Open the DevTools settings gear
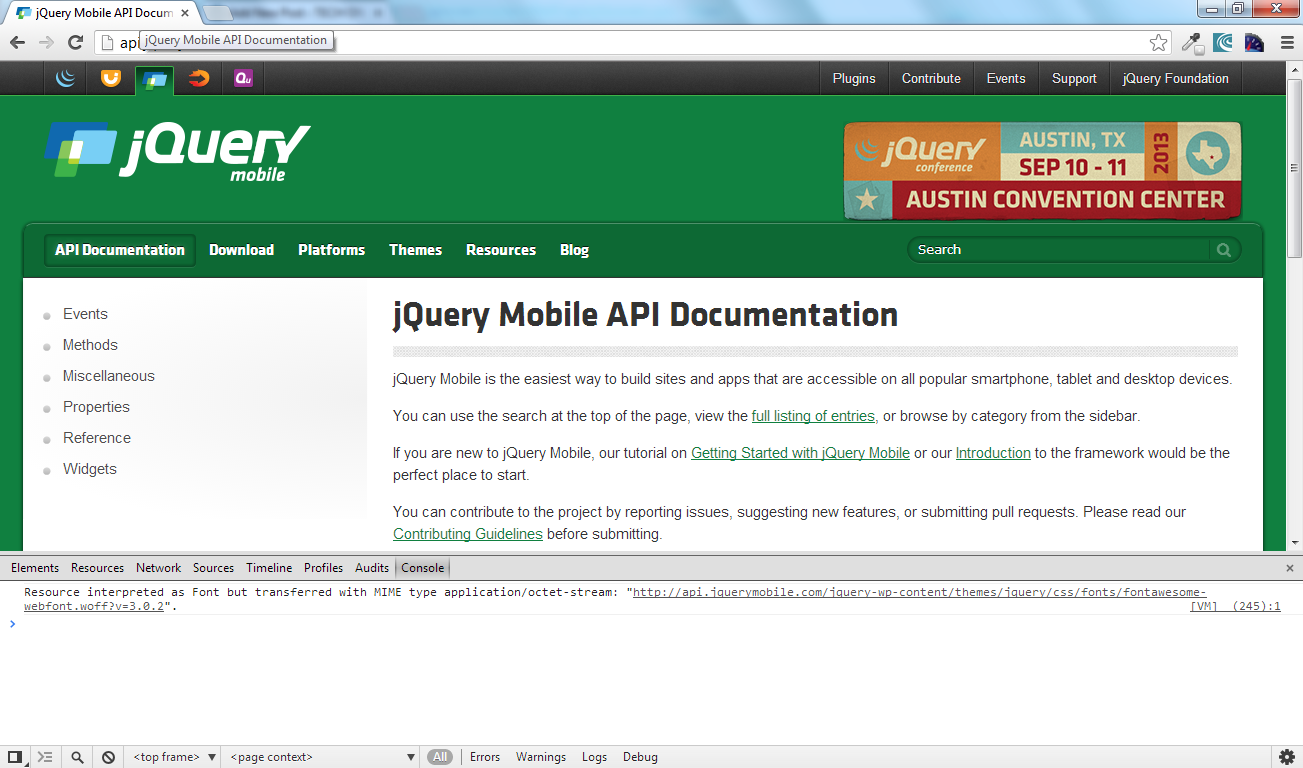Image resolution: width=1303 pixels, height=768 pixels. [x=1287, y=757]
